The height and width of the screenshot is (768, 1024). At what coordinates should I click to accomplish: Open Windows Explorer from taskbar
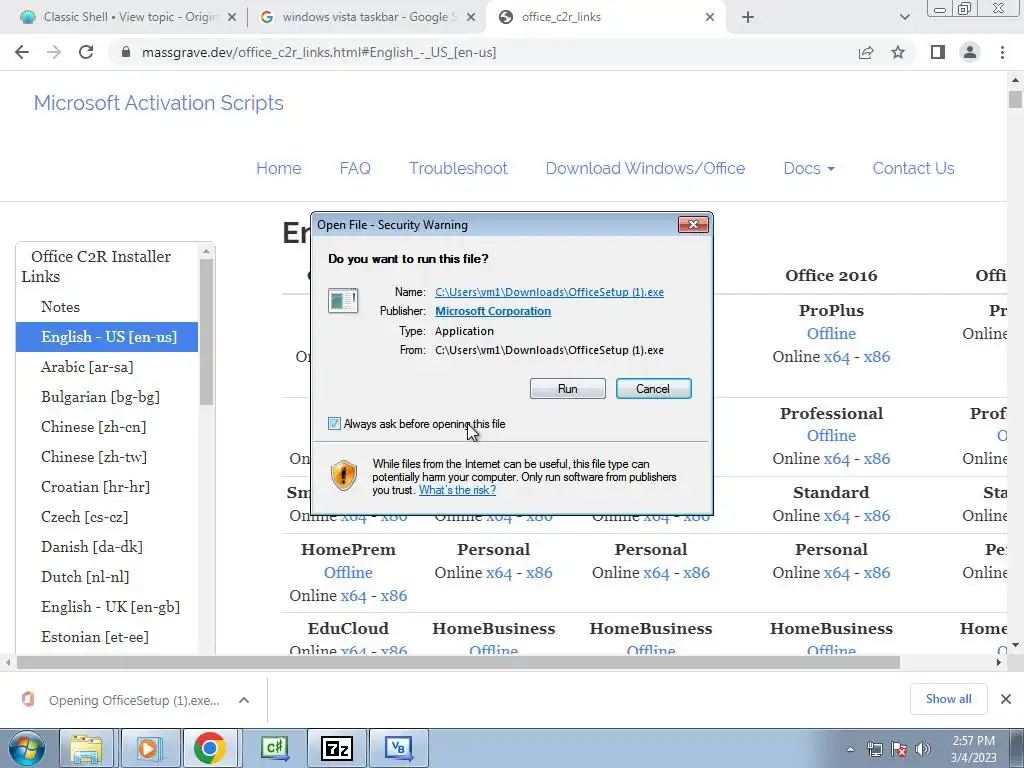click(86, 748)
